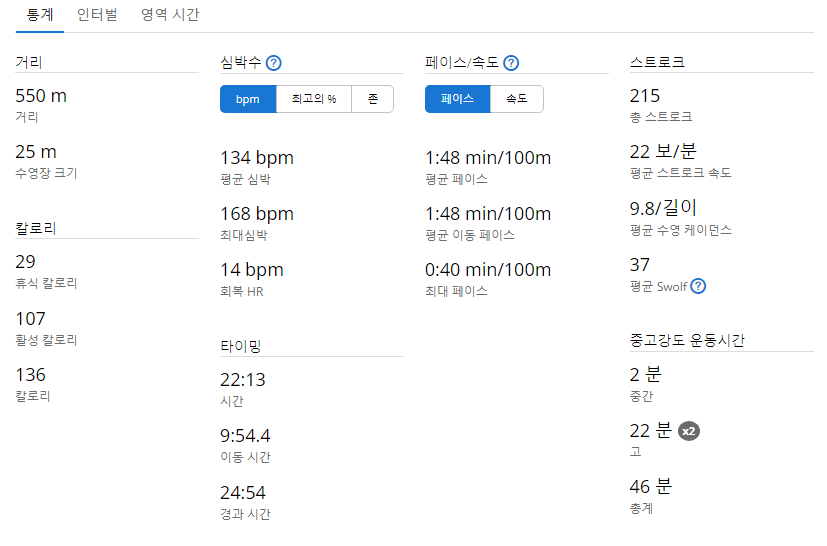827x546 pixels.
Task: Click the 9.8/길이 cadence value
Action: 663,208
